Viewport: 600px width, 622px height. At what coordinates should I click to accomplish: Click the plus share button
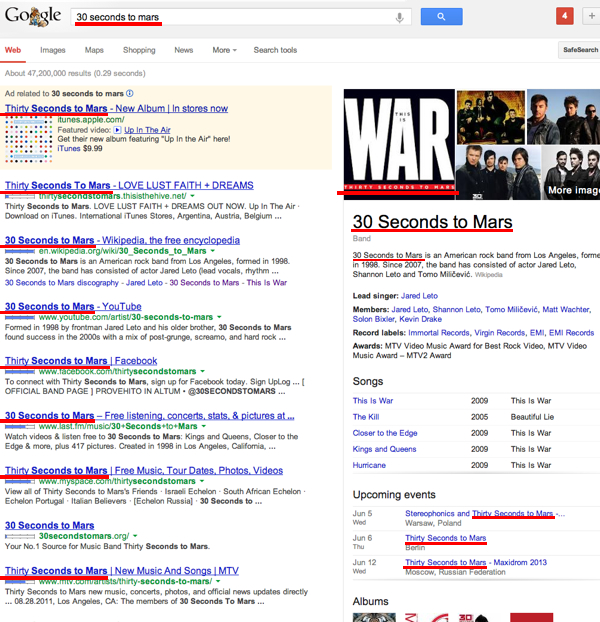pos(591,16)
